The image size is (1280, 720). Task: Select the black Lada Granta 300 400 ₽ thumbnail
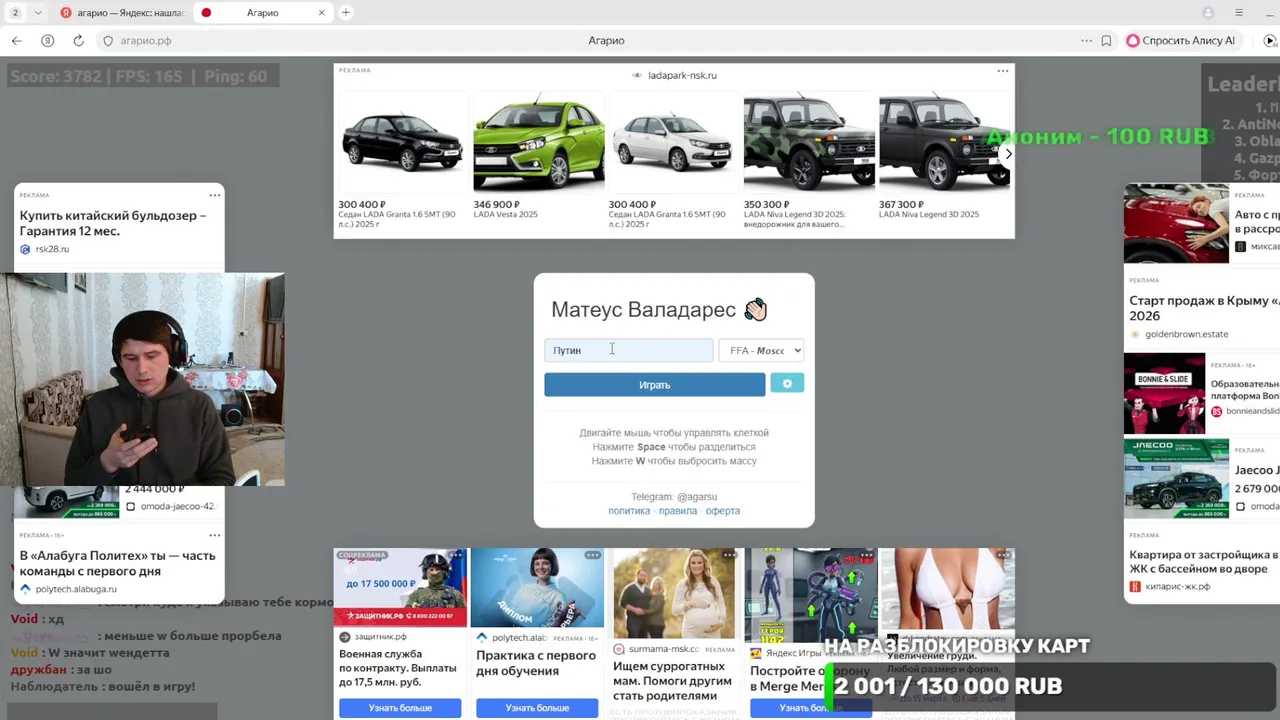(402, 143)
